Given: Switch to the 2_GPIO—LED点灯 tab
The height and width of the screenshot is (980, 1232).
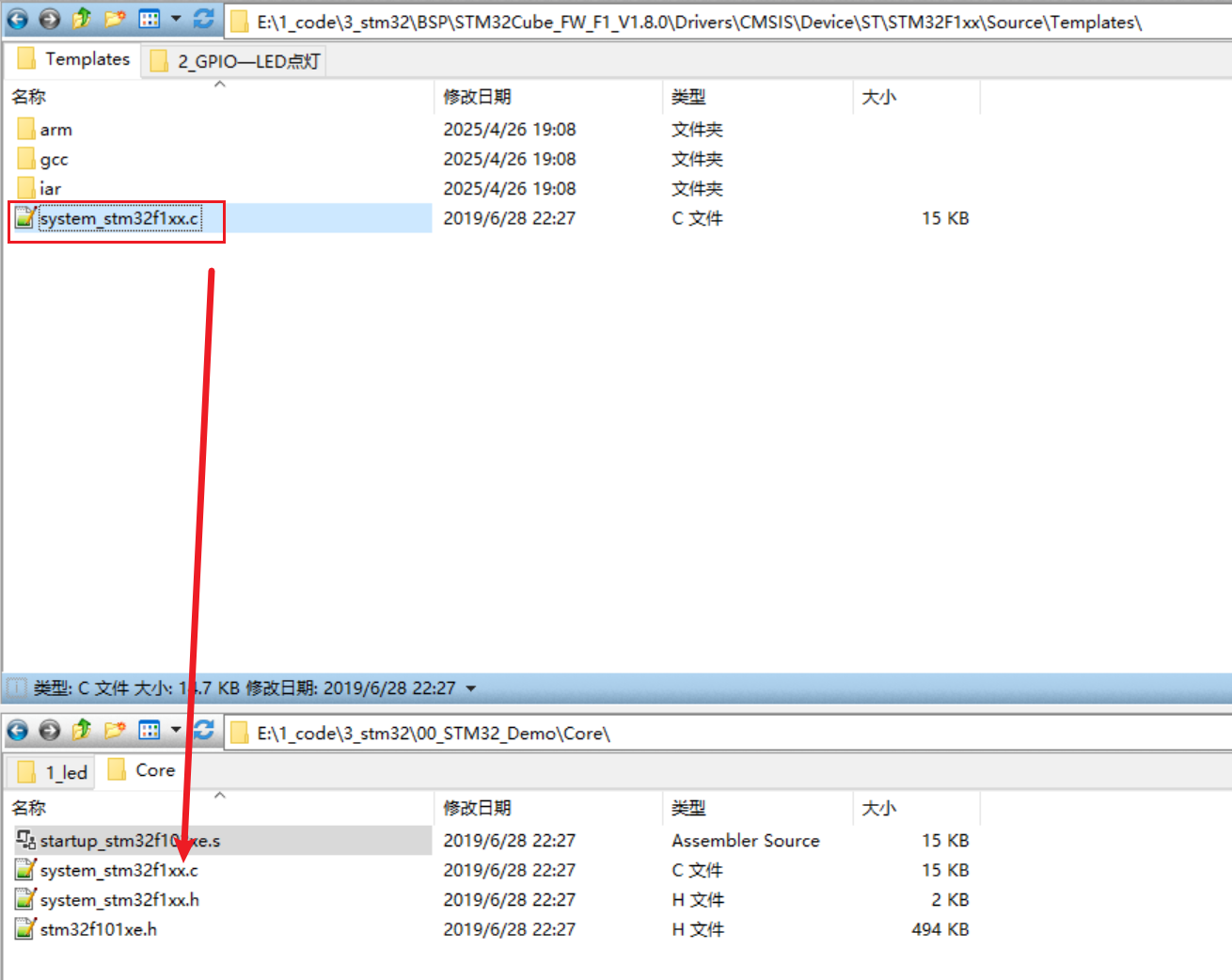Looking at the screenshot, I should tap(233, 59).
